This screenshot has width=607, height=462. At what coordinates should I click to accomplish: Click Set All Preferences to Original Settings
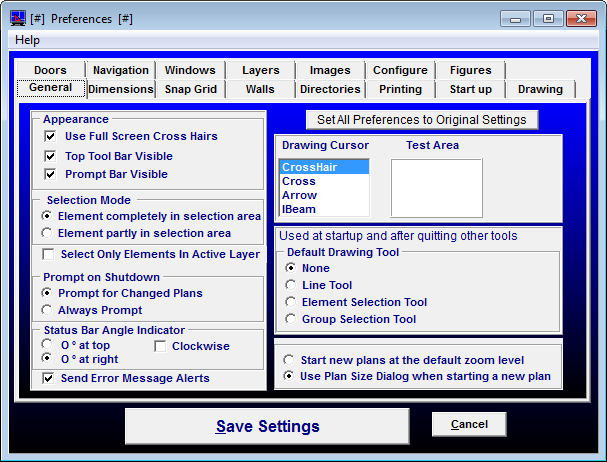(x=422, y=120)
